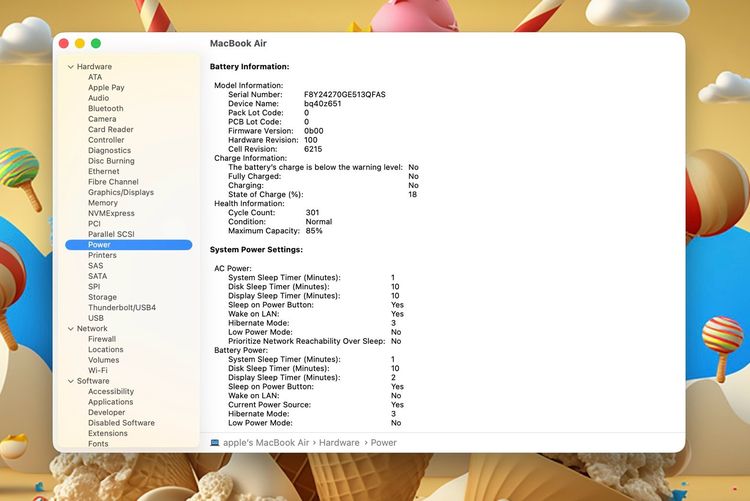Click the Cycle Count value 301
Screen dimensions: 750x501
(x=312, y=212)
